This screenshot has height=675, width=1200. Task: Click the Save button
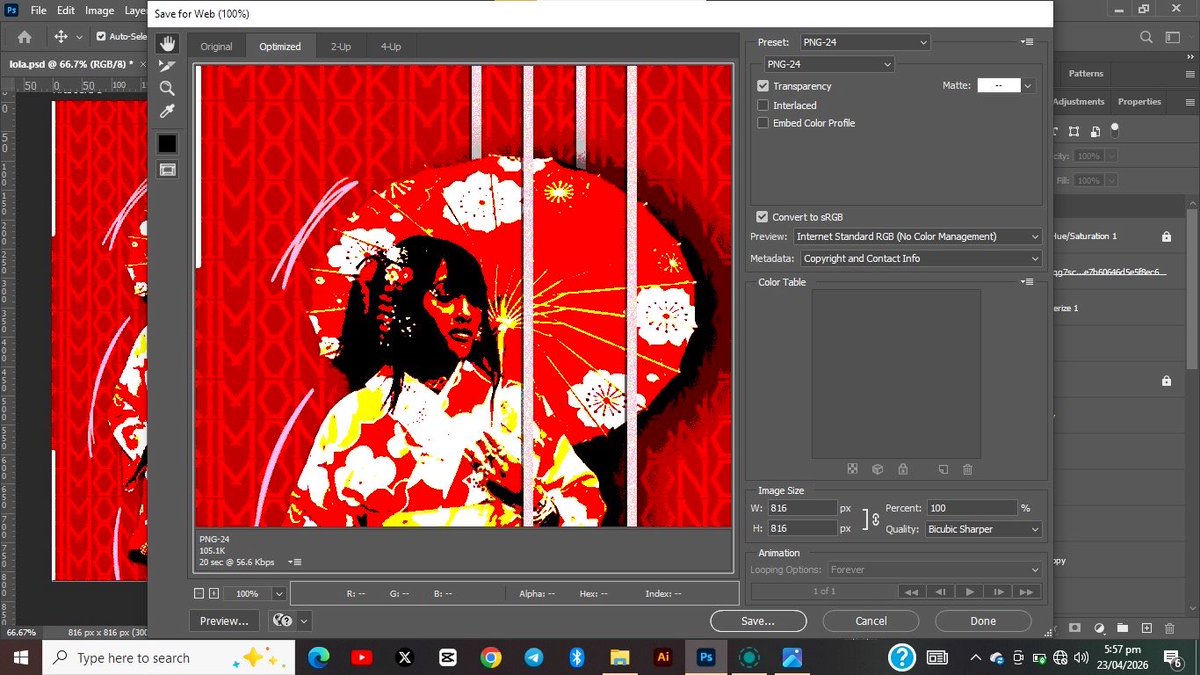pyautogui.click(x=757, y=620)
